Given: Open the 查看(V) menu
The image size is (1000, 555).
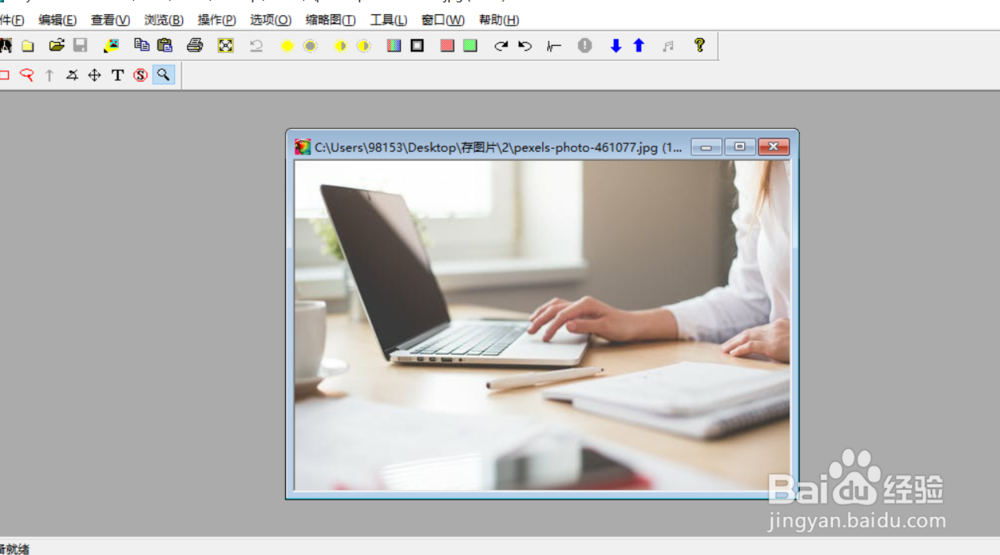Looking at the screenshot, I should 110,20.
